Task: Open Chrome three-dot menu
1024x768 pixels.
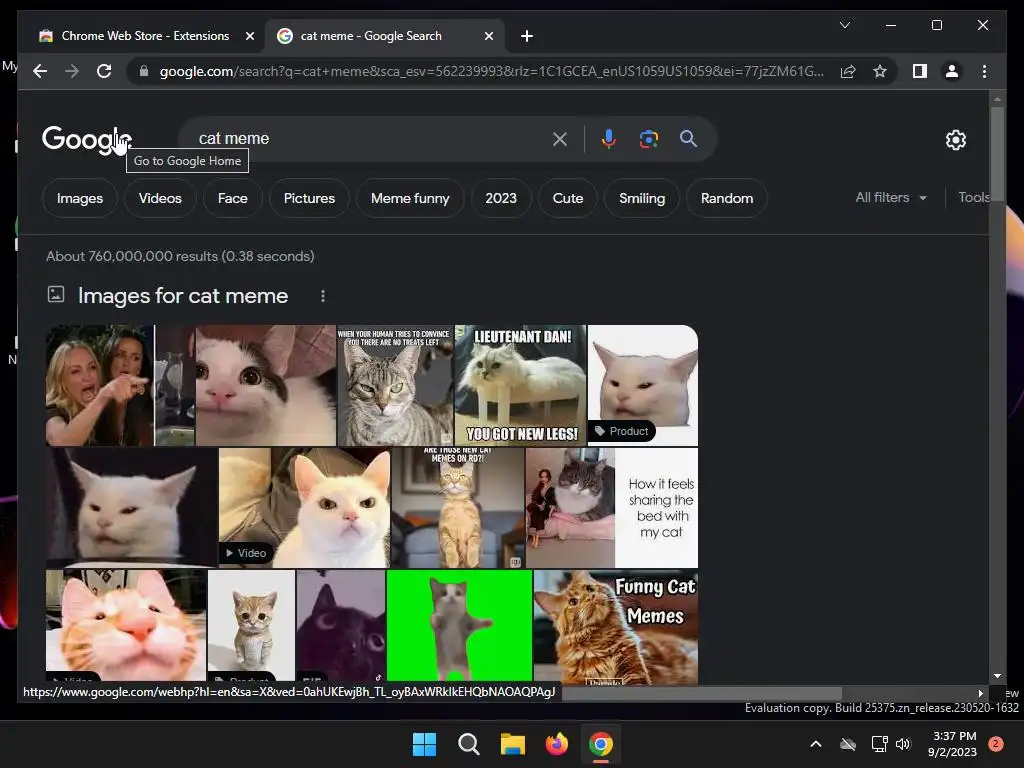Action: (984, 71)
